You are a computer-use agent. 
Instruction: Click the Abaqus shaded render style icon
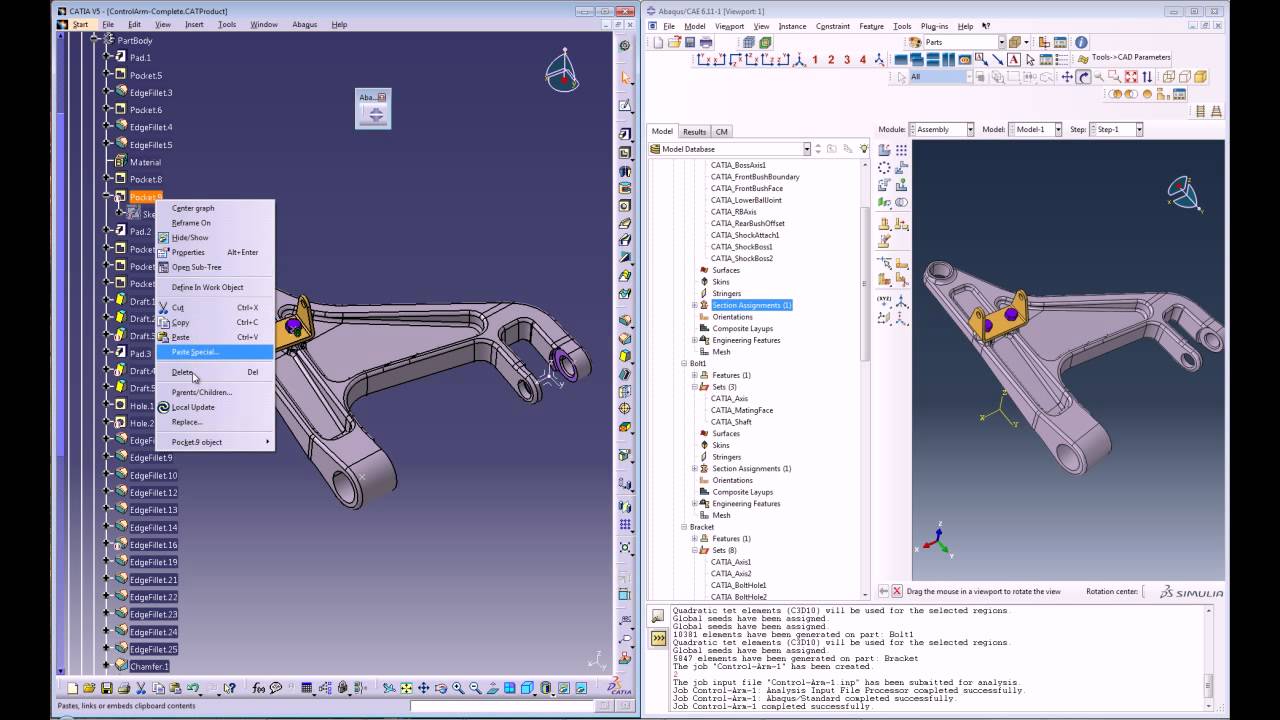click(x=1201, y=76)
